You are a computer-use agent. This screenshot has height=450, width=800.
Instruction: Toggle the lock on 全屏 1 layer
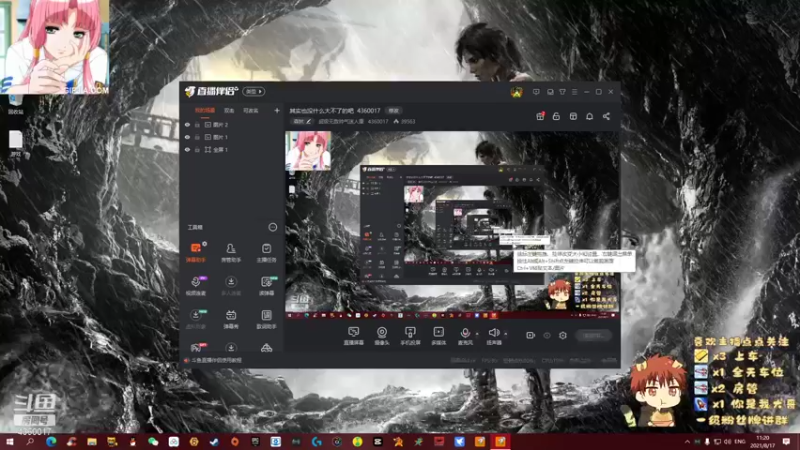click(x=197, y=149)
